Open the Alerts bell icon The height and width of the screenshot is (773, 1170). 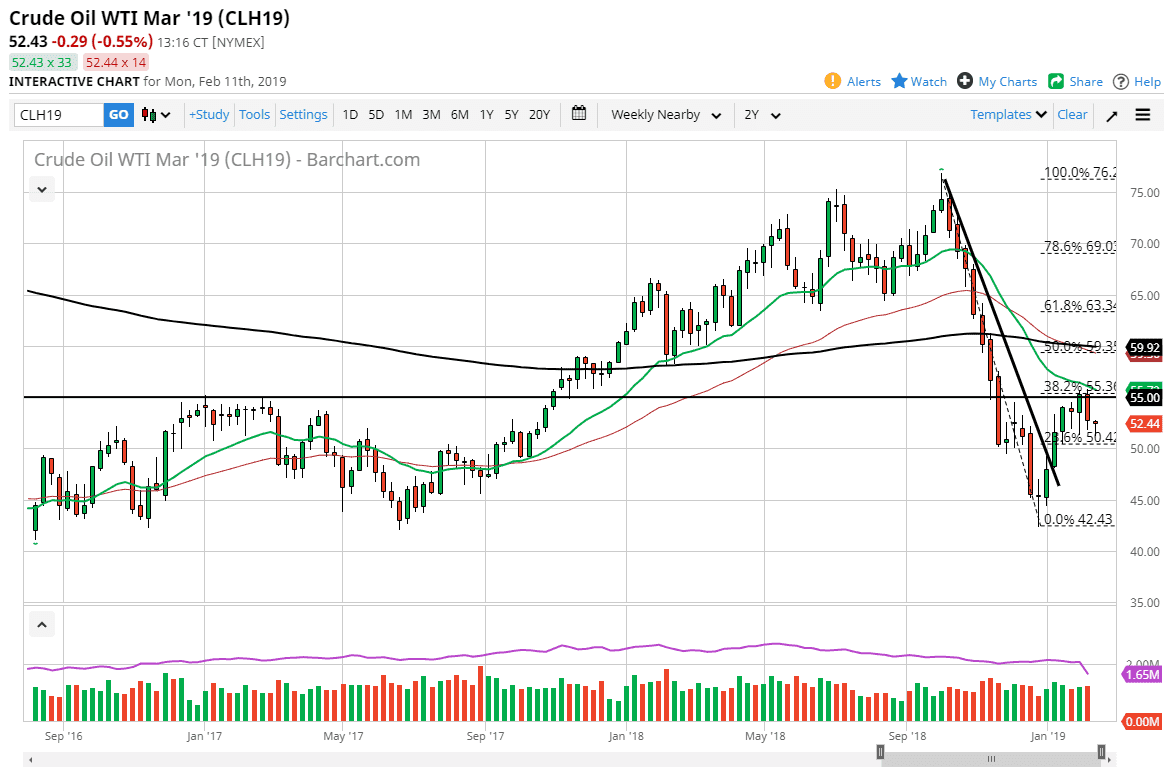(832, 82)
